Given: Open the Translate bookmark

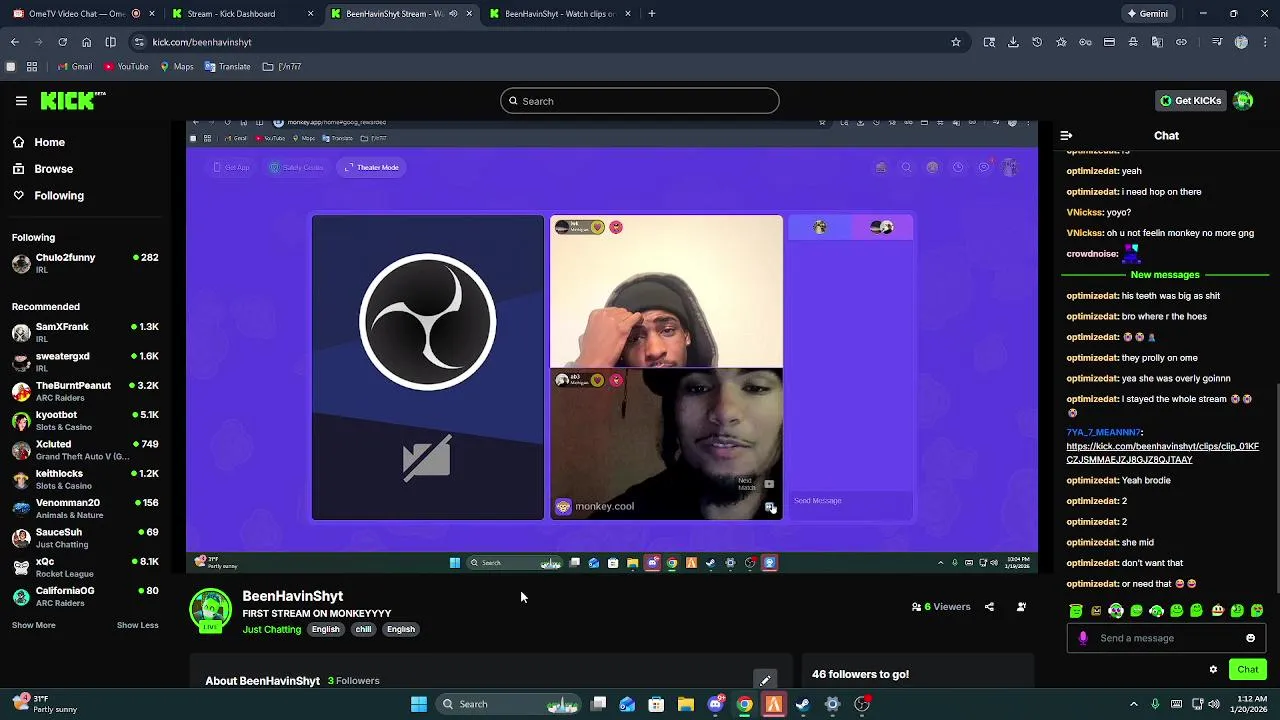Looking at the screenshot, I should coord(227,67).
